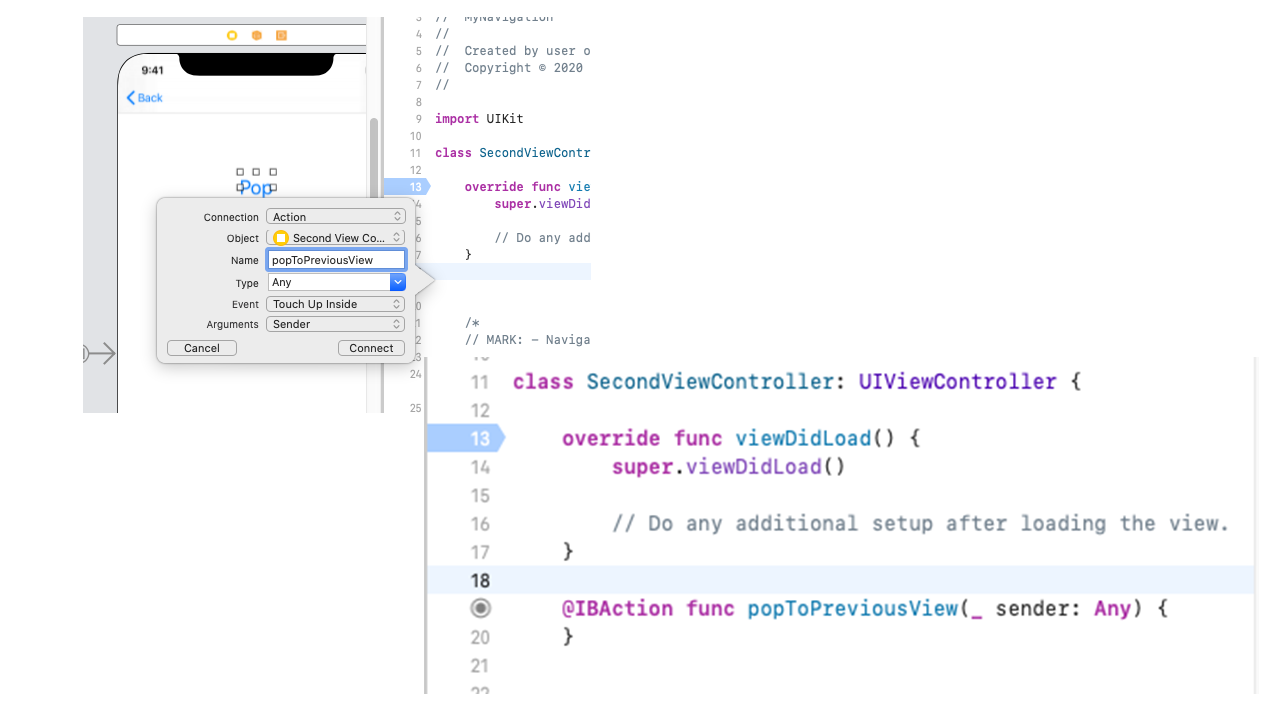This screenshot has height=720, width=1280.
Task: Open the Arguments dropdown set to Sender
Action: pyautogui.click(x=335, y=324)
